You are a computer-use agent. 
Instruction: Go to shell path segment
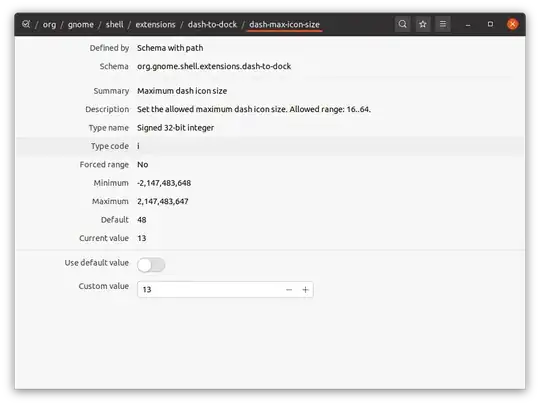(x=114, y=24)
